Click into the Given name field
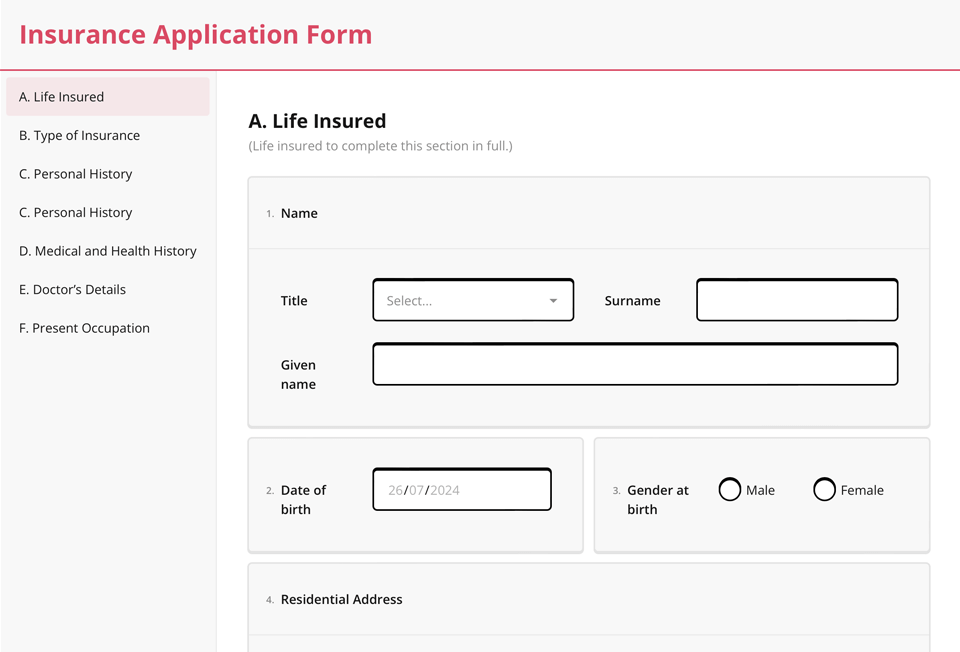Image resolution: width=960 pixels, height=652 pixels. [635, 365]
